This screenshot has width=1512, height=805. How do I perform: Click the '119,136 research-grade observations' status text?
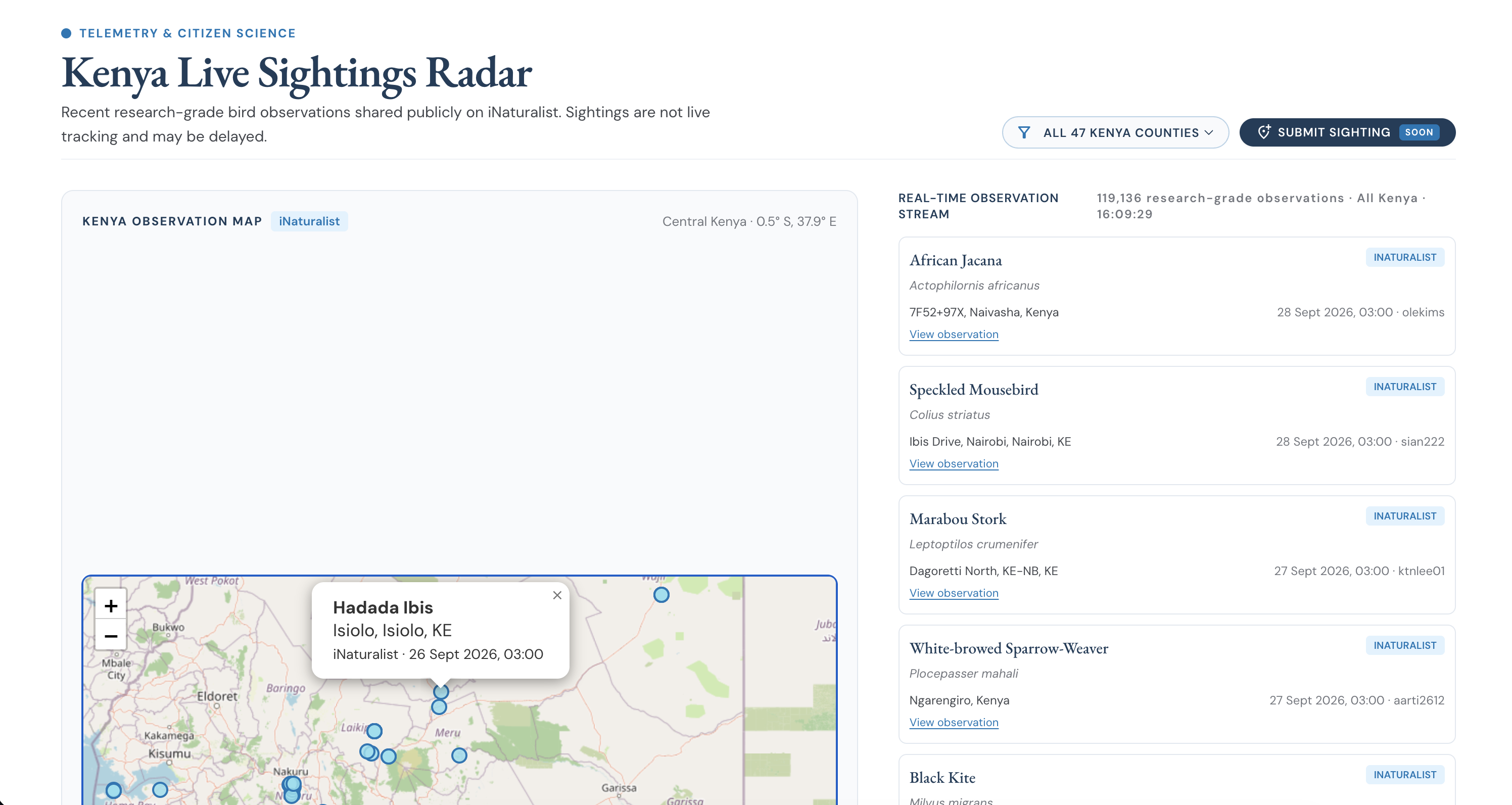coord(1220,198)
